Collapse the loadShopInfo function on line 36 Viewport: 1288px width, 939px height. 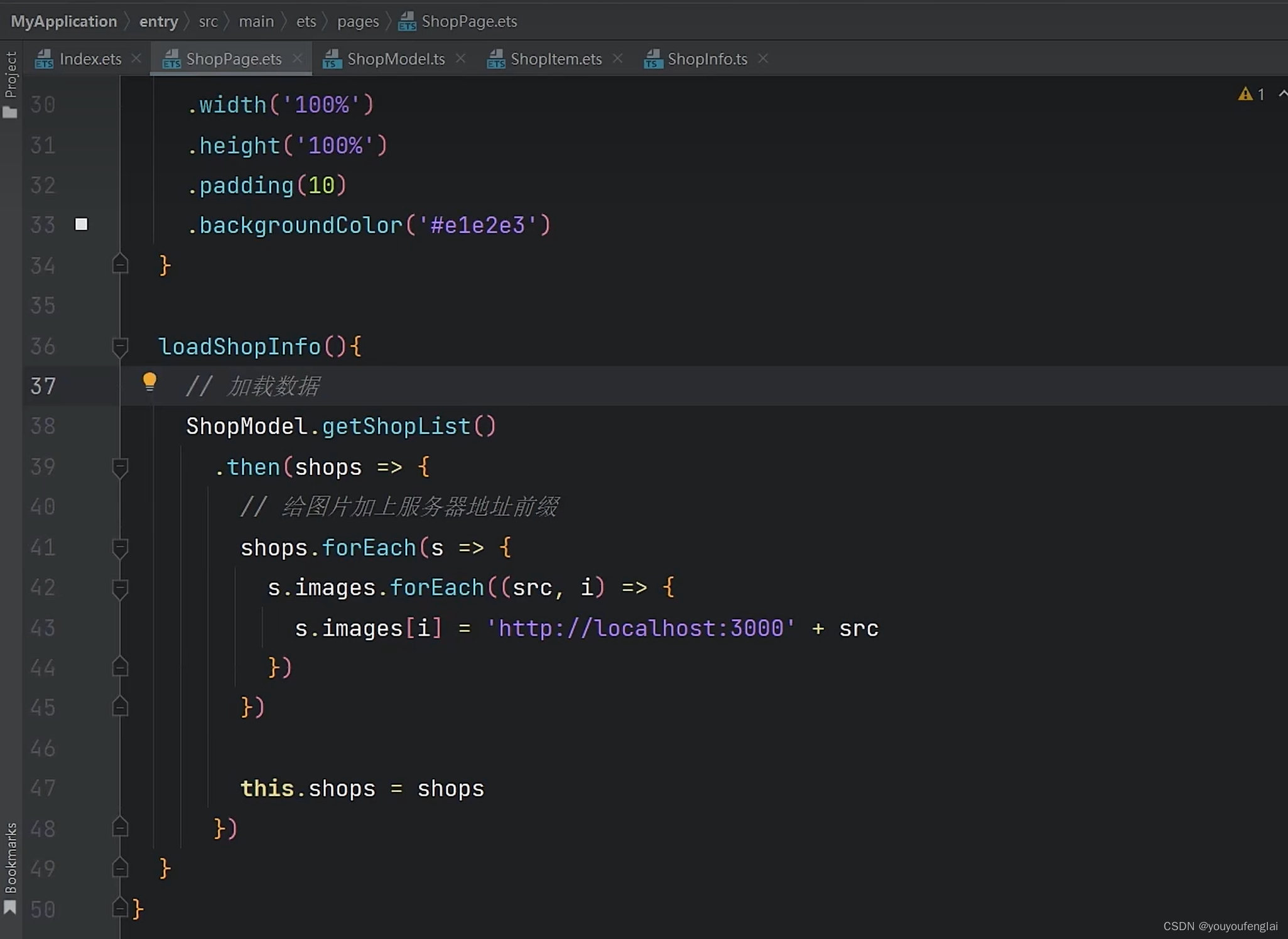[120, 346]
